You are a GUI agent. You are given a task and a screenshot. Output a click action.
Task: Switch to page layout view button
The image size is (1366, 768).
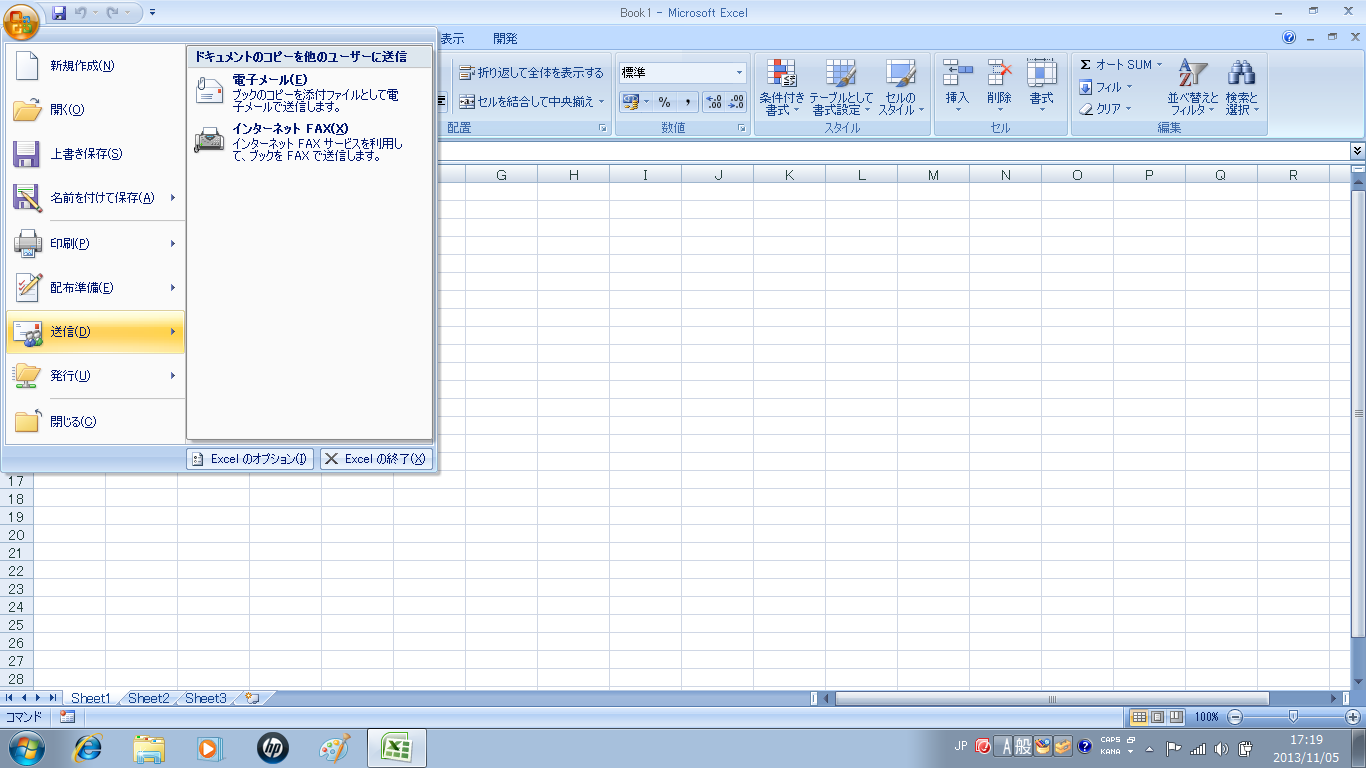1157,717
